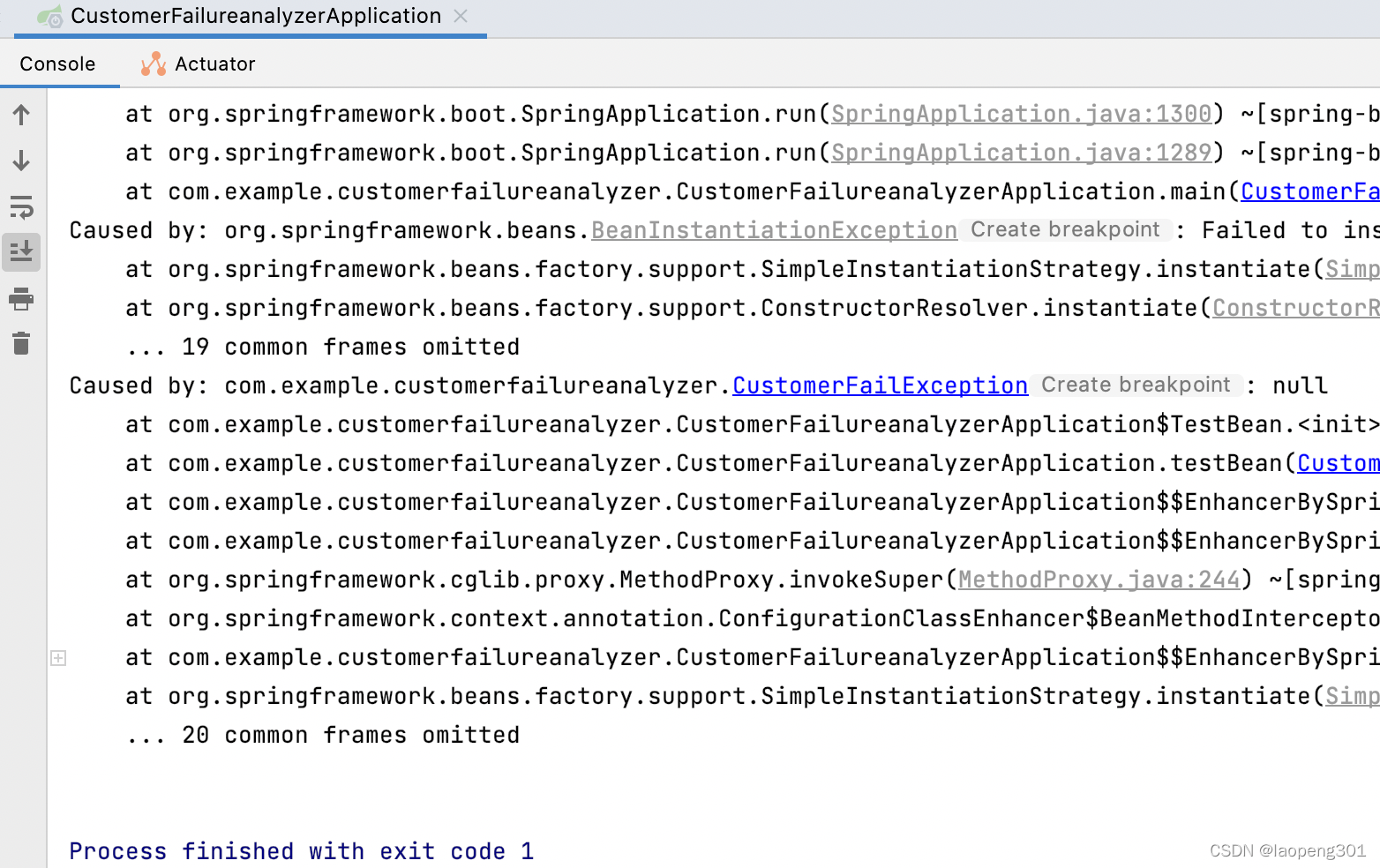Click the 'null' exception message text
The height and width of the screenshot is (868, 1380).
point(1300,385)
